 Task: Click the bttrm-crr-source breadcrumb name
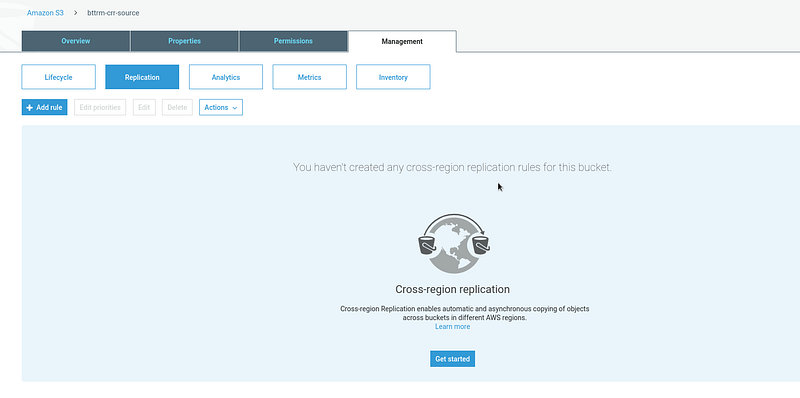click(x=113, y=13)
